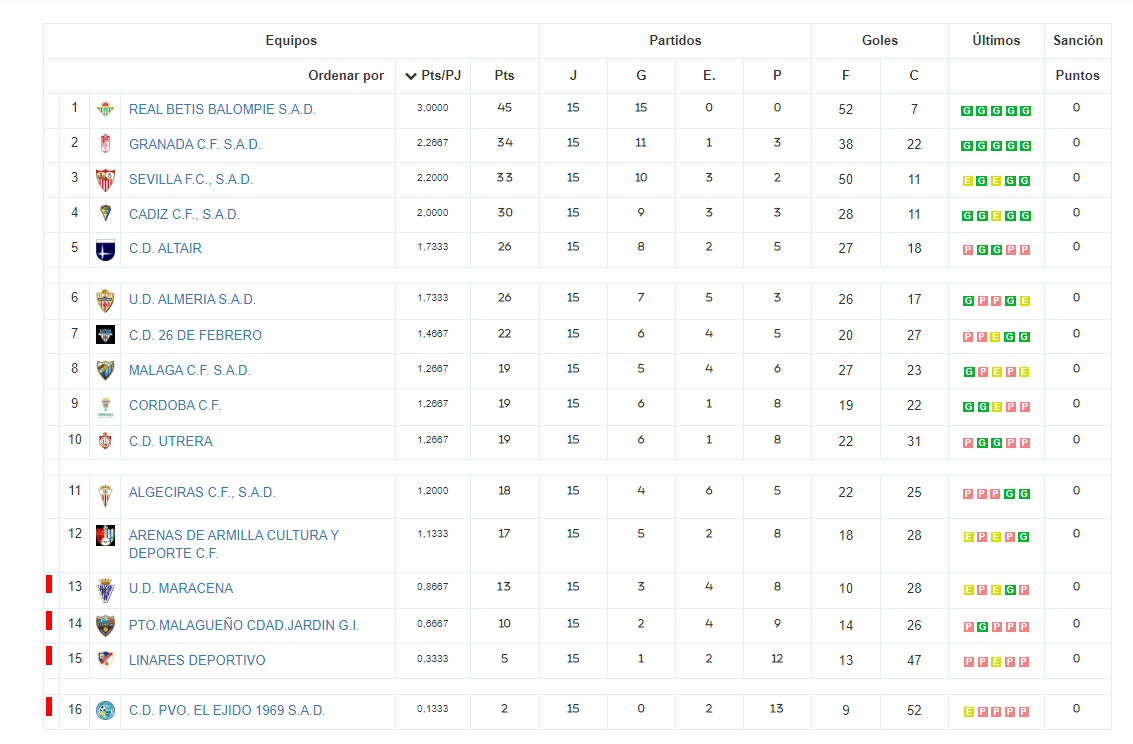The height and width of the screenshot is (744, 1133).
Task: Sort by F goals for header
Action: pyautogui.click(x=845, y=75)
